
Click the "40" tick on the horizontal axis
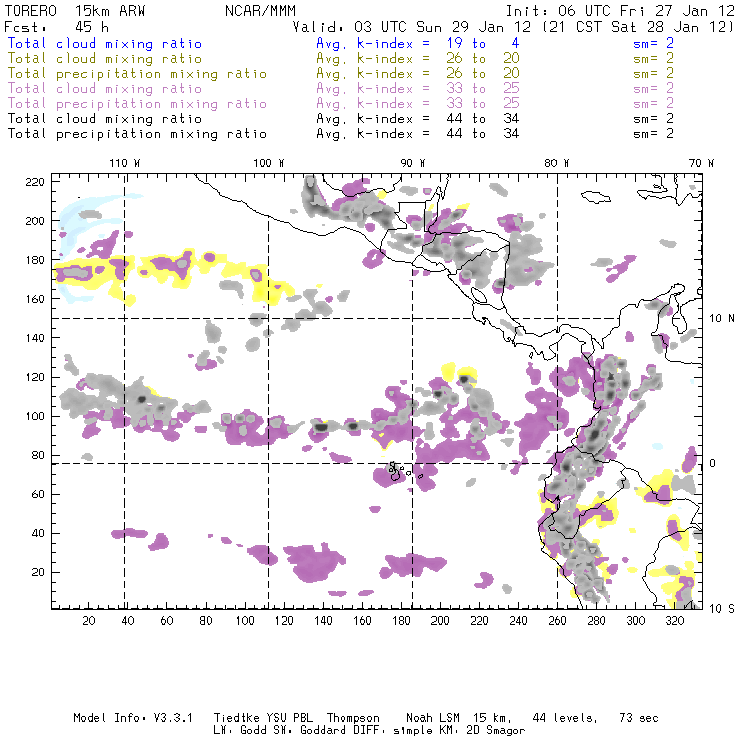128,621
